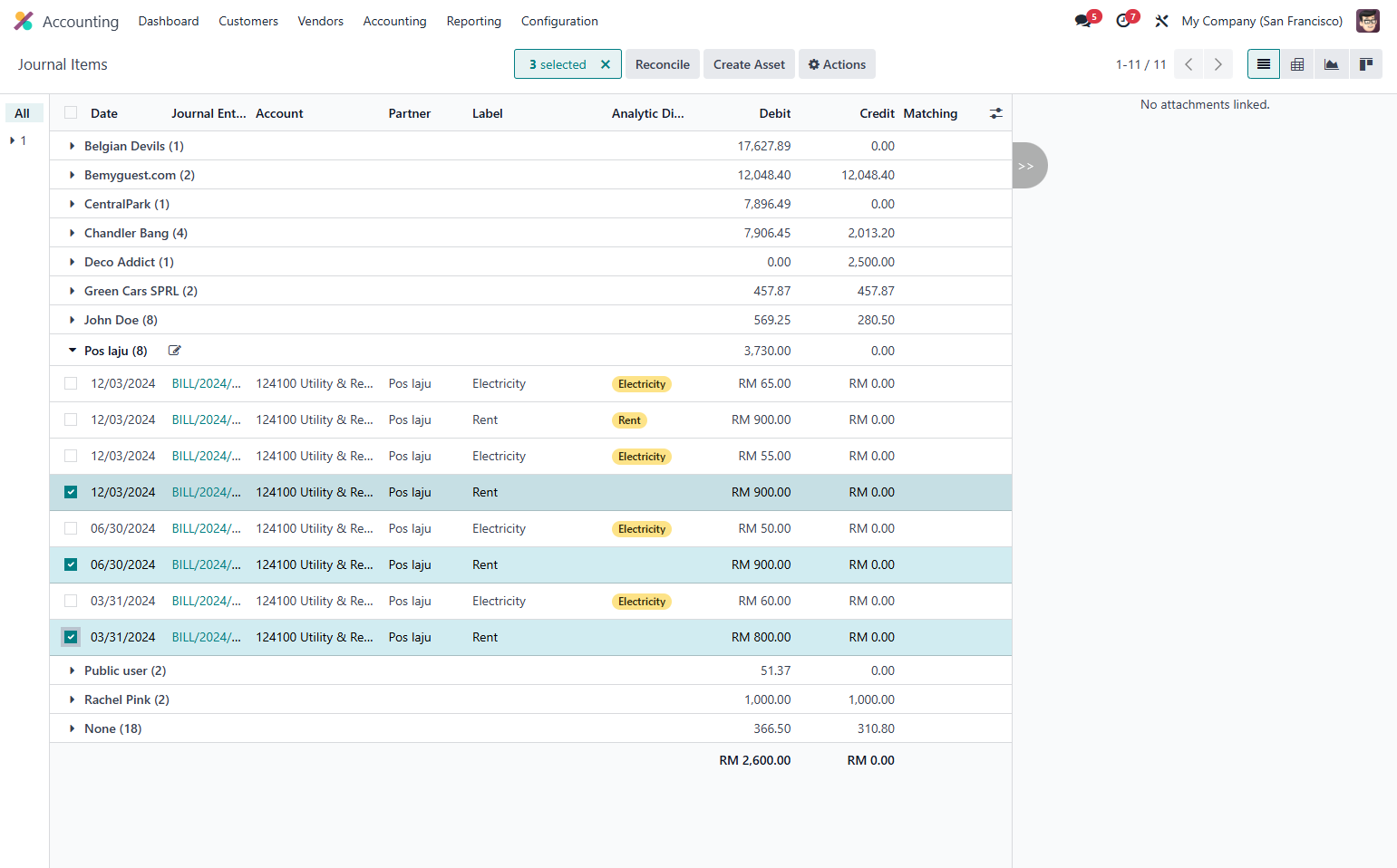Uncheck the 03/31/2024 Rent RM 800.00 row
1397x868 pixels.
tap(71, 637)
